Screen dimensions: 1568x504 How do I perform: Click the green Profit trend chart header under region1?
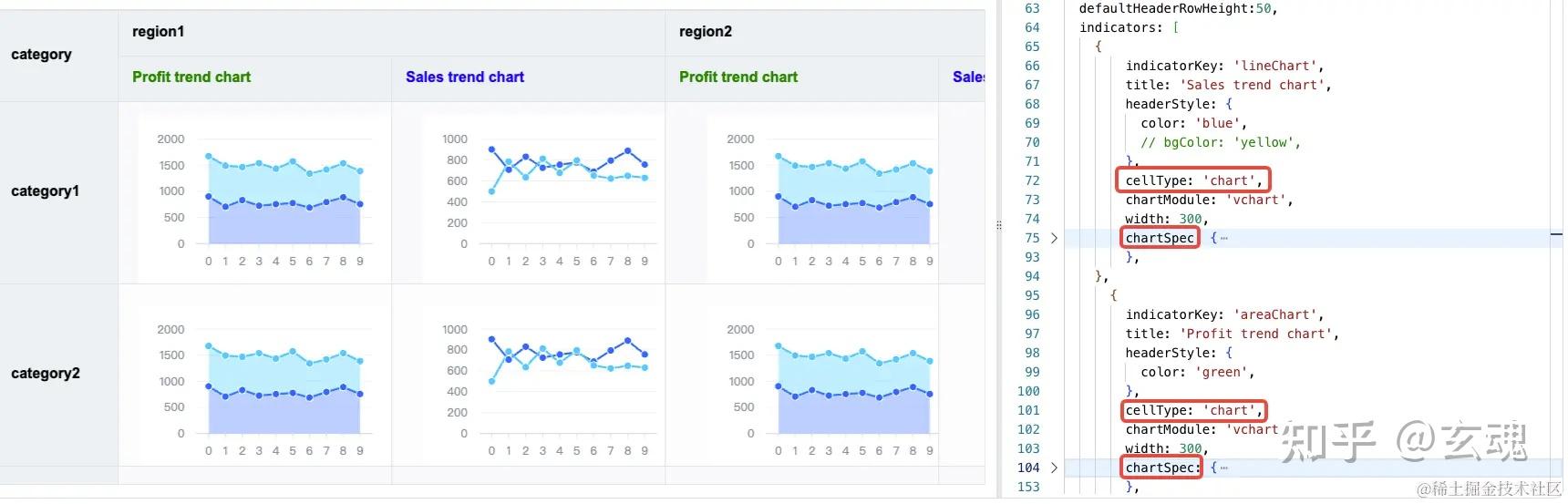coord(191,77)
